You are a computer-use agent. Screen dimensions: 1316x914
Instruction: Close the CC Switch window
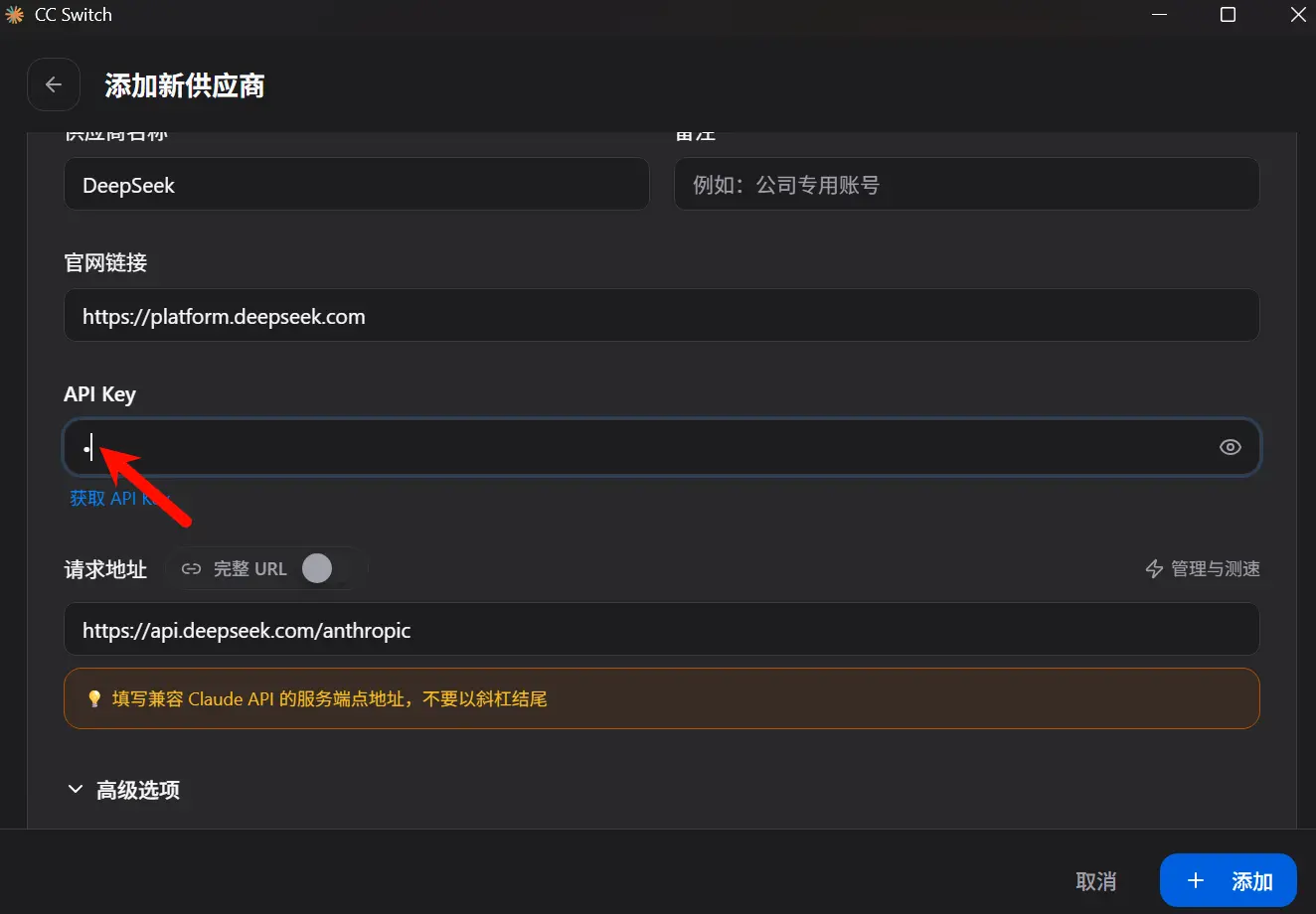tap(1297, 15)
